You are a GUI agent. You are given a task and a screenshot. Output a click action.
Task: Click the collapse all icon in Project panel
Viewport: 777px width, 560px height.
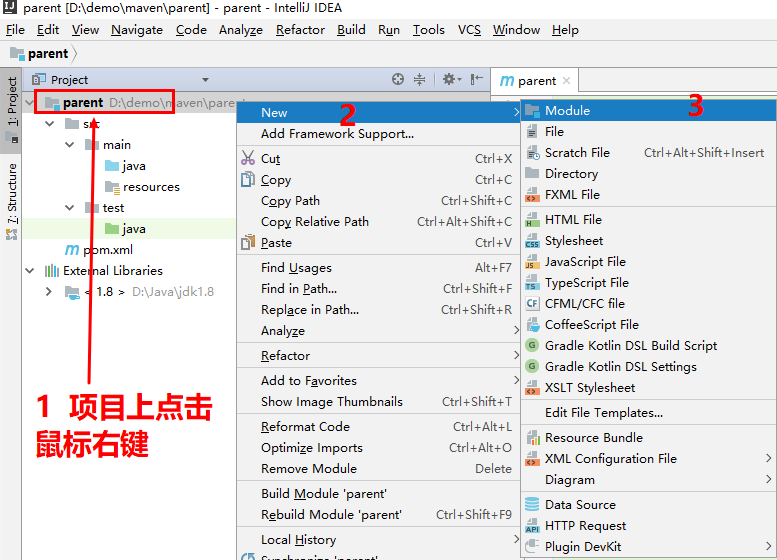[419, 79]
